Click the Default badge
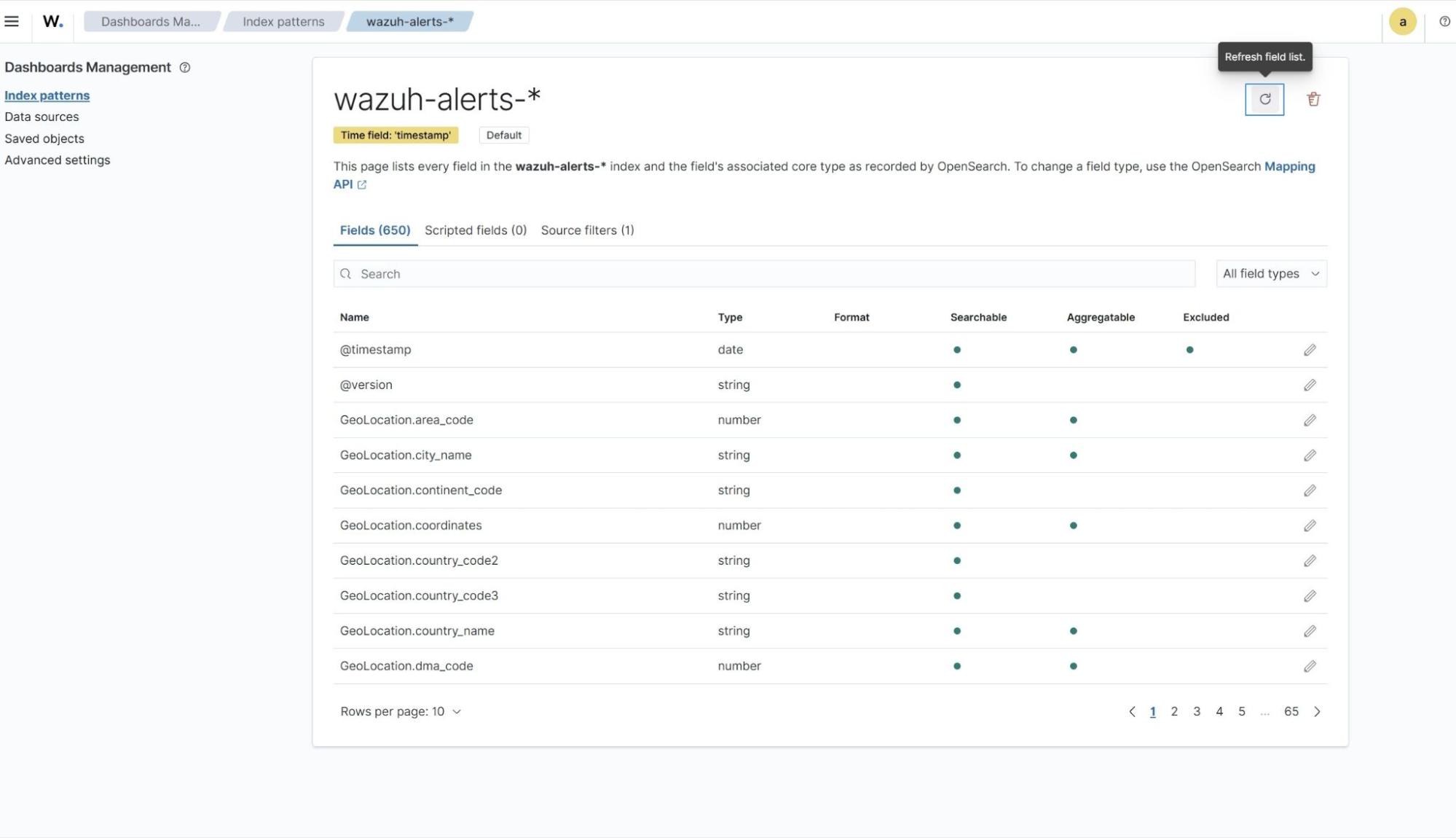This screenshot has width=1456, height=838. [x=503, y=135]
